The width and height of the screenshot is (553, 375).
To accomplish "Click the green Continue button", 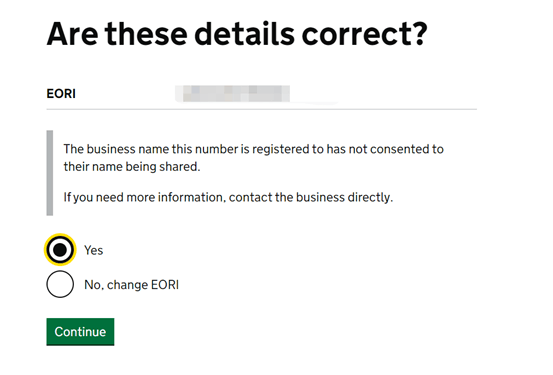I will (80, 332).
